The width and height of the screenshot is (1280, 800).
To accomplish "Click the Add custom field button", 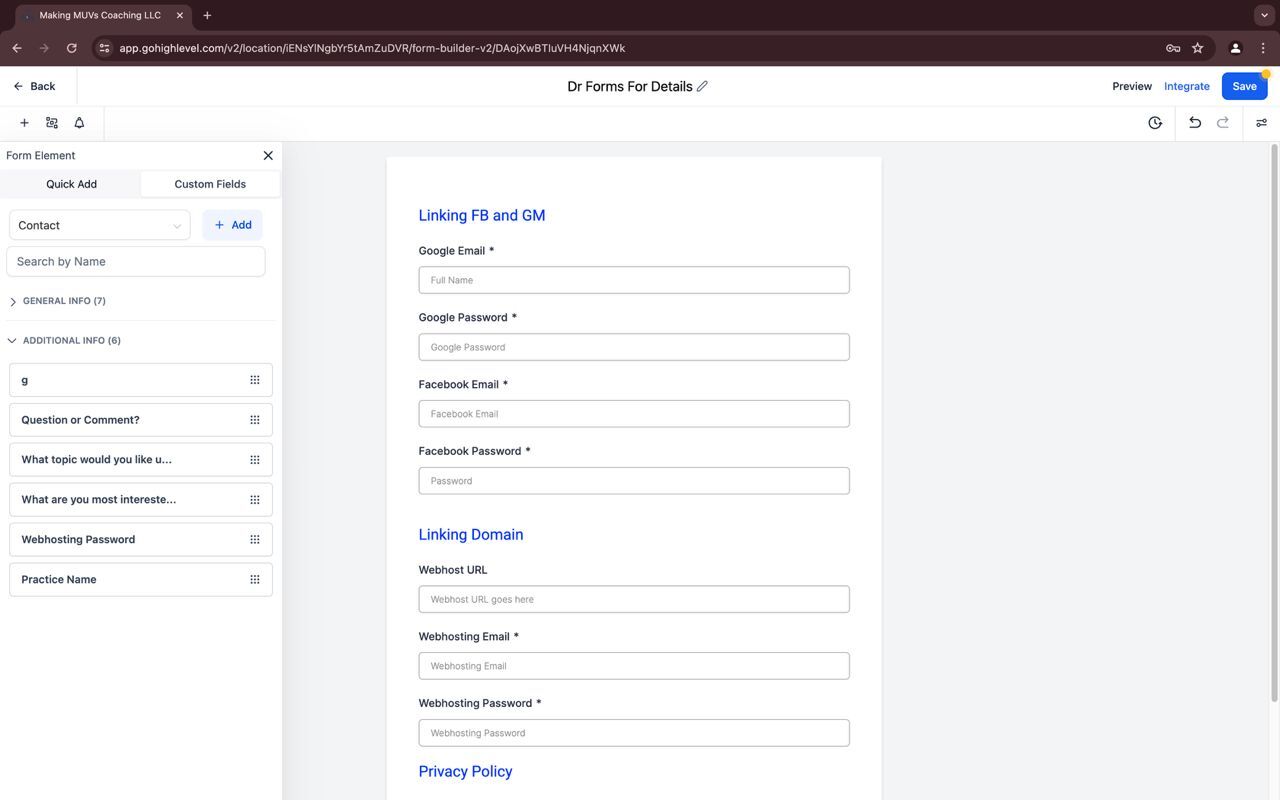I will (x=232, y=225).
